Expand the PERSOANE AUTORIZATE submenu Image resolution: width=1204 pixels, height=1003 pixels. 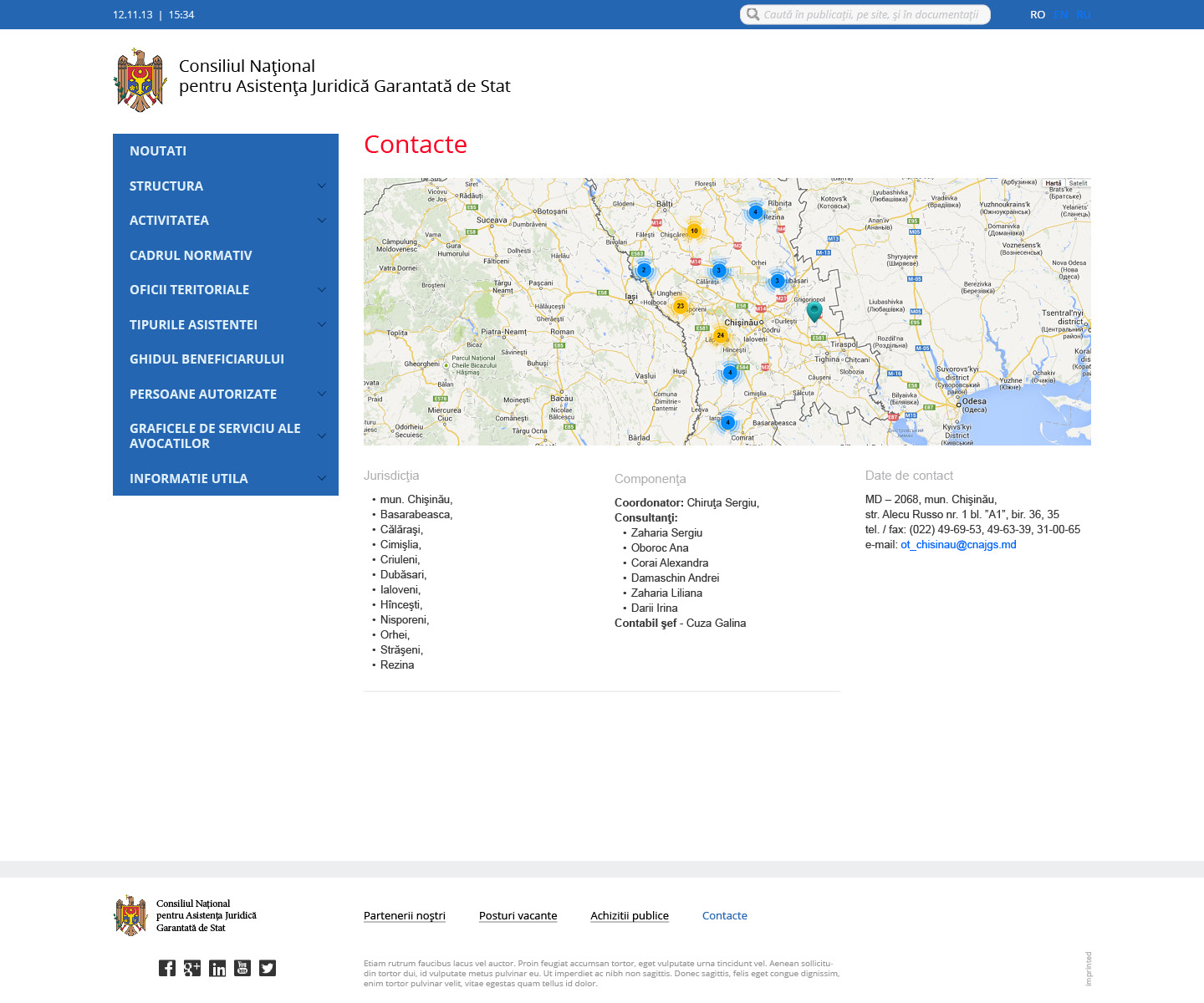click(321, 394)
